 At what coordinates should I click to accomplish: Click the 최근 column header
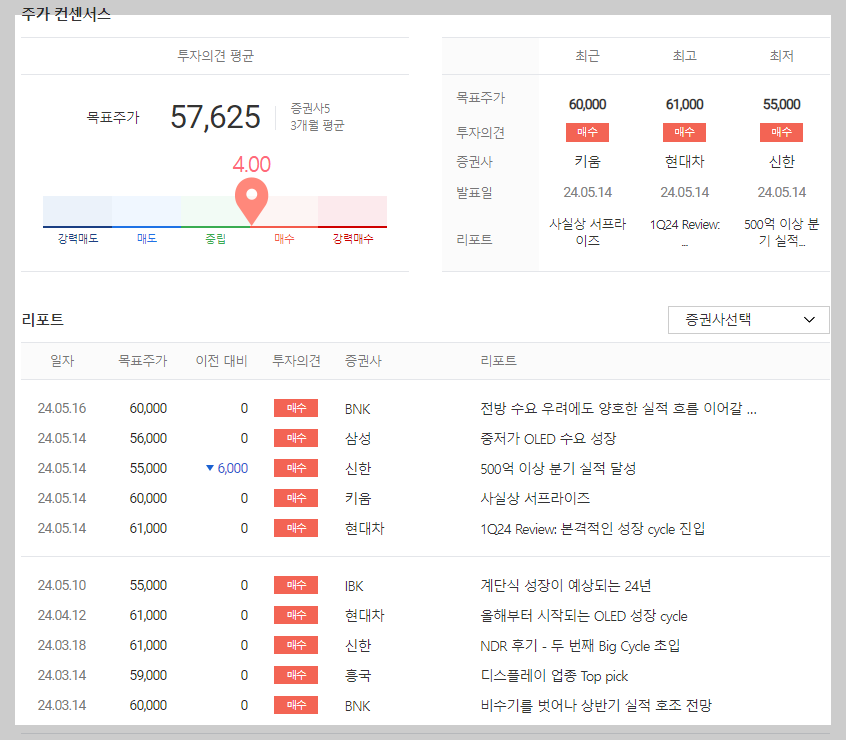587,56
